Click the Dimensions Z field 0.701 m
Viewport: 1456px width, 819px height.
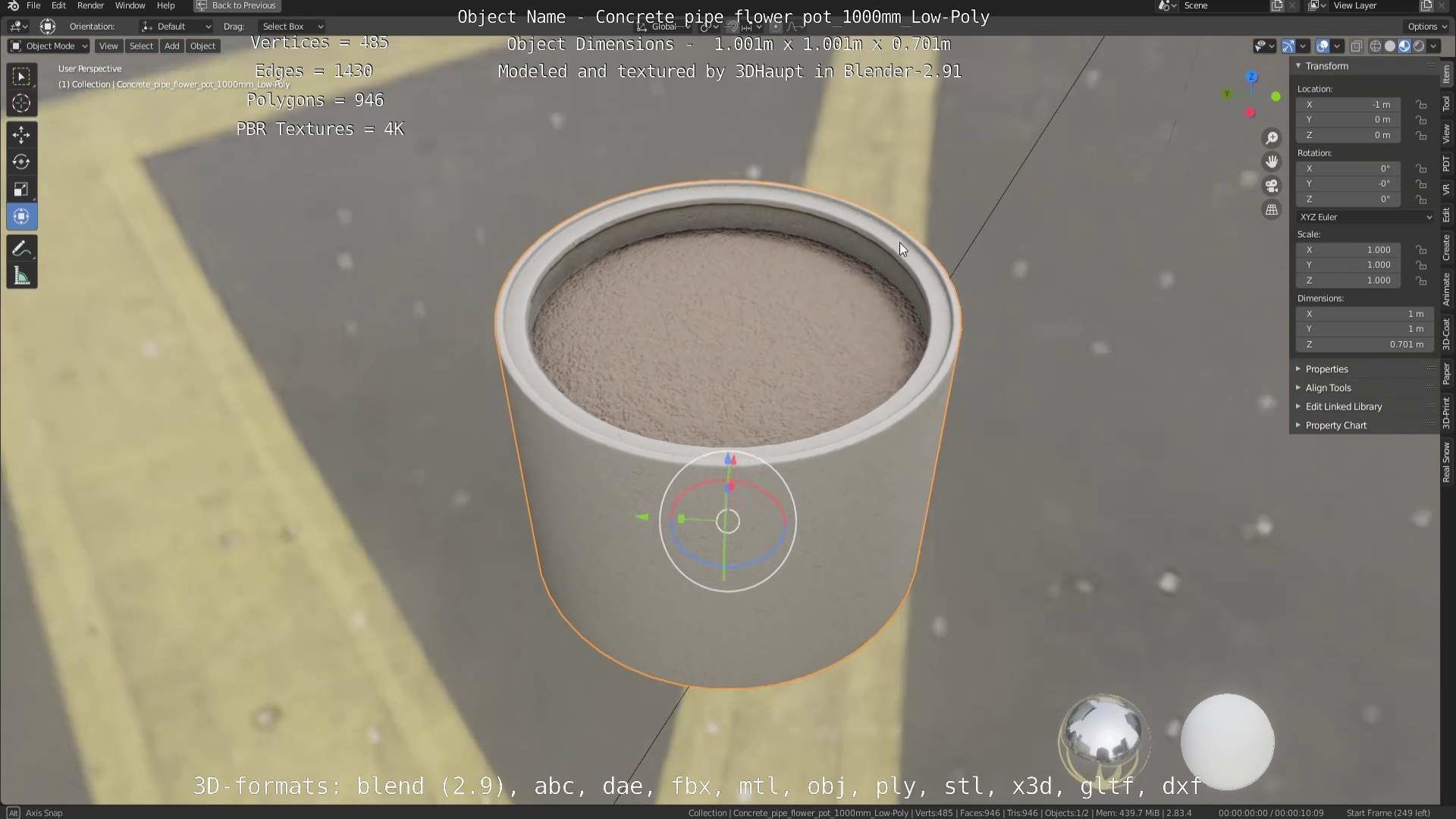1365,344
